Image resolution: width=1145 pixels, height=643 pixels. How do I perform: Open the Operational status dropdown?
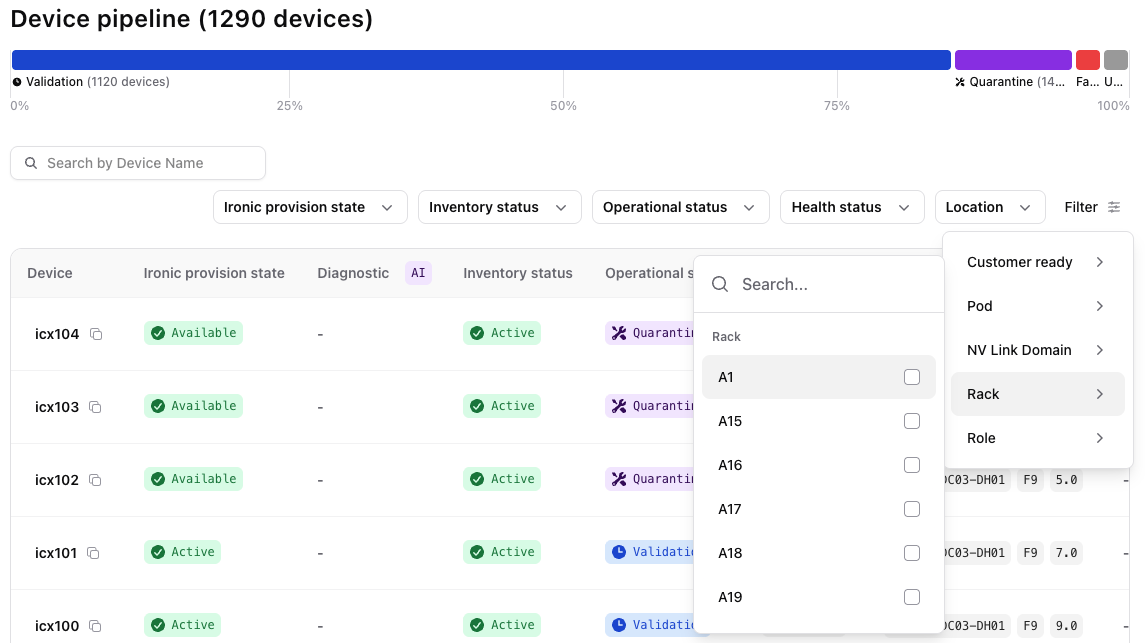(x=681, y=207)
